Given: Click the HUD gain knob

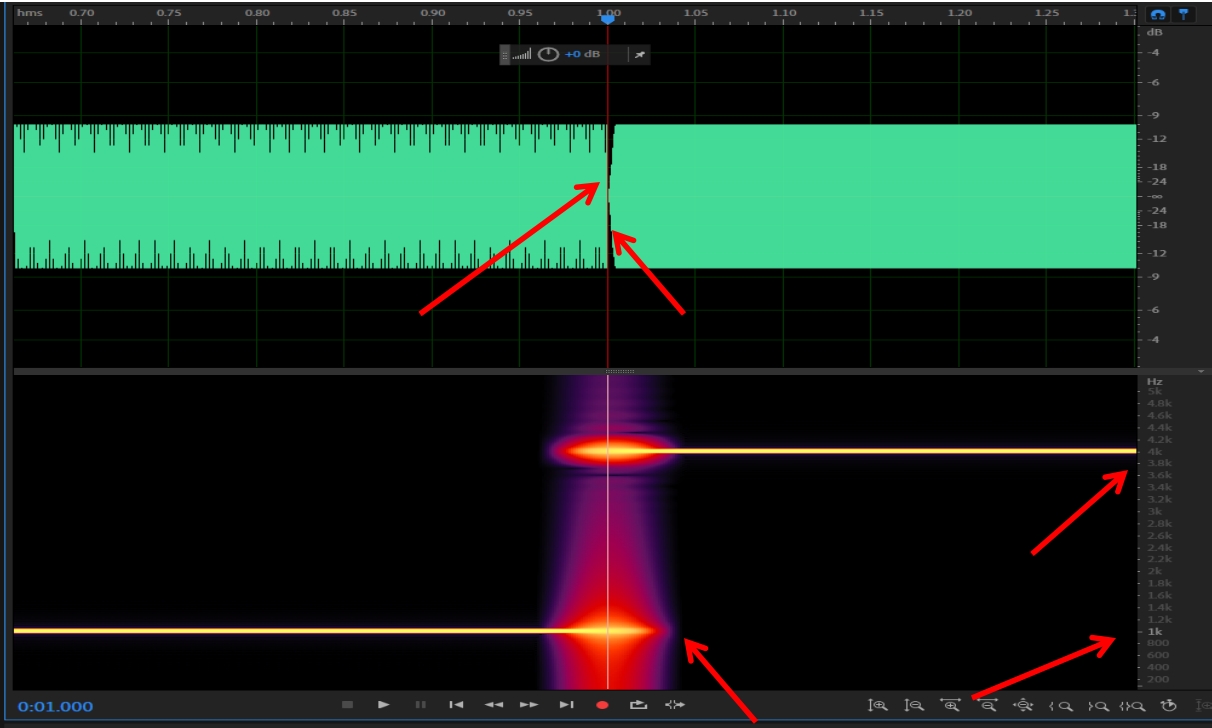Looking at the screenshot, I should pyautogui.click(x=548, y=54).
